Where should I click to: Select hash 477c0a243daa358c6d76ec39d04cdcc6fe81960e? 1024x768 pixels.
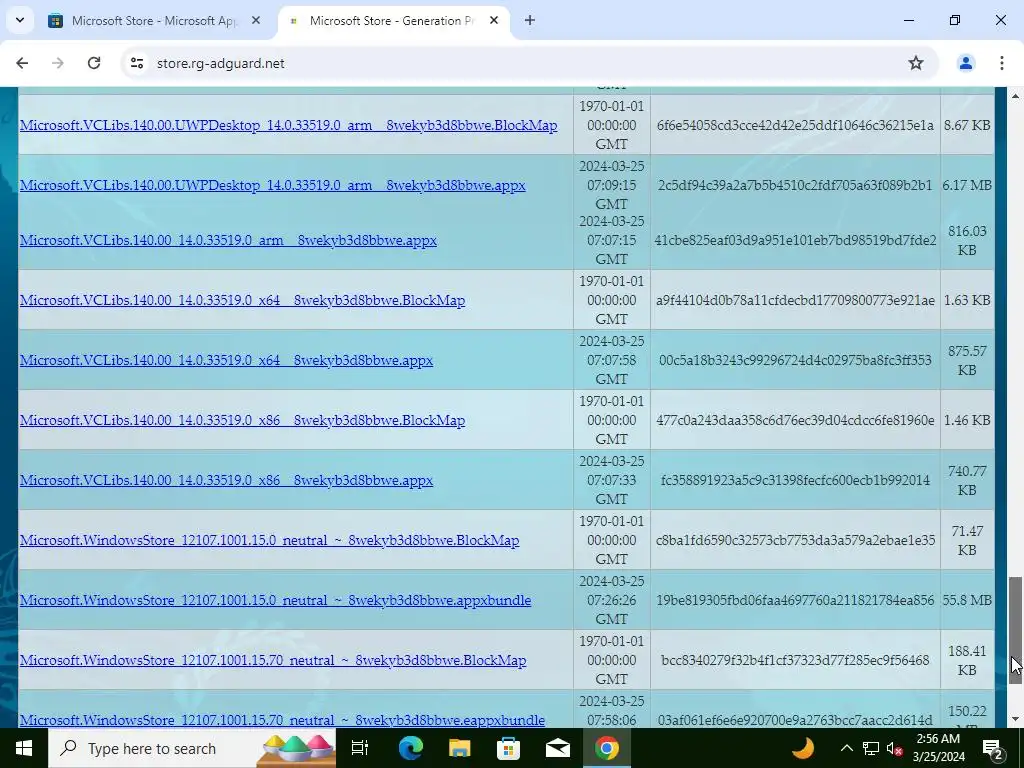click(x=795, y=420)
